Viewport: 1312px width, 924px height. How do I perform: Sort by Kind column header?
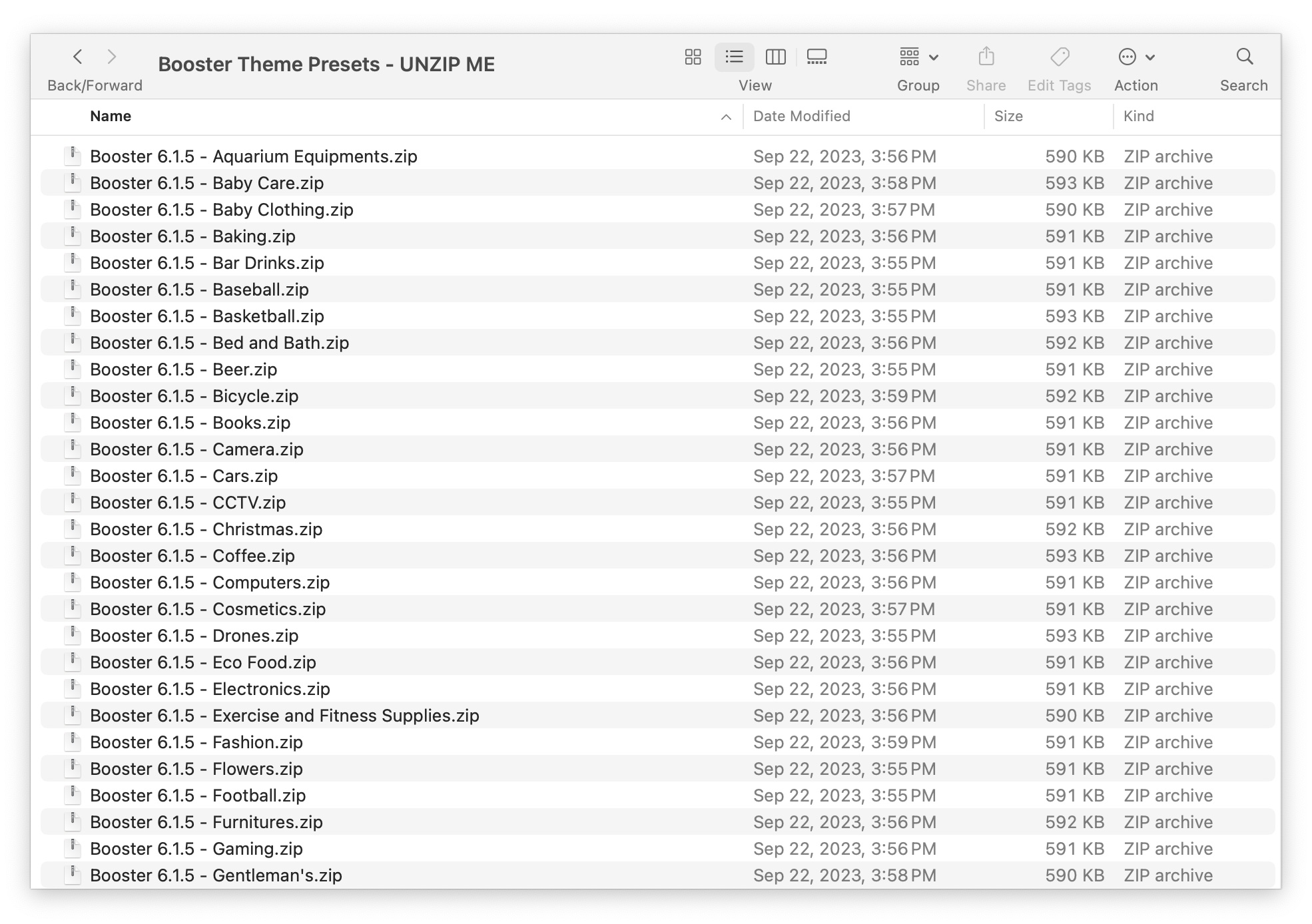[1138, 116]
